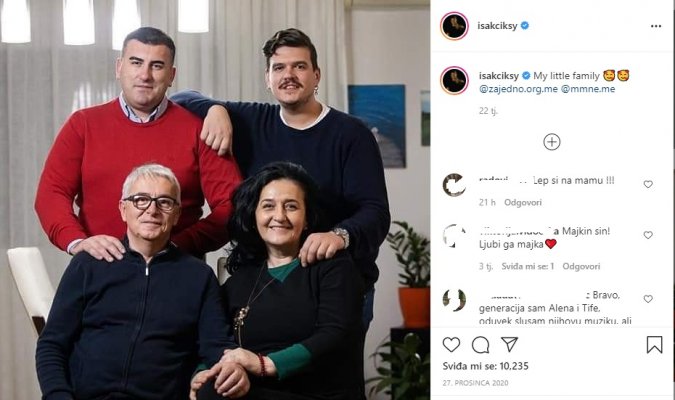View likes on 'Sviđa mi se: 1'

pos(528,267)
